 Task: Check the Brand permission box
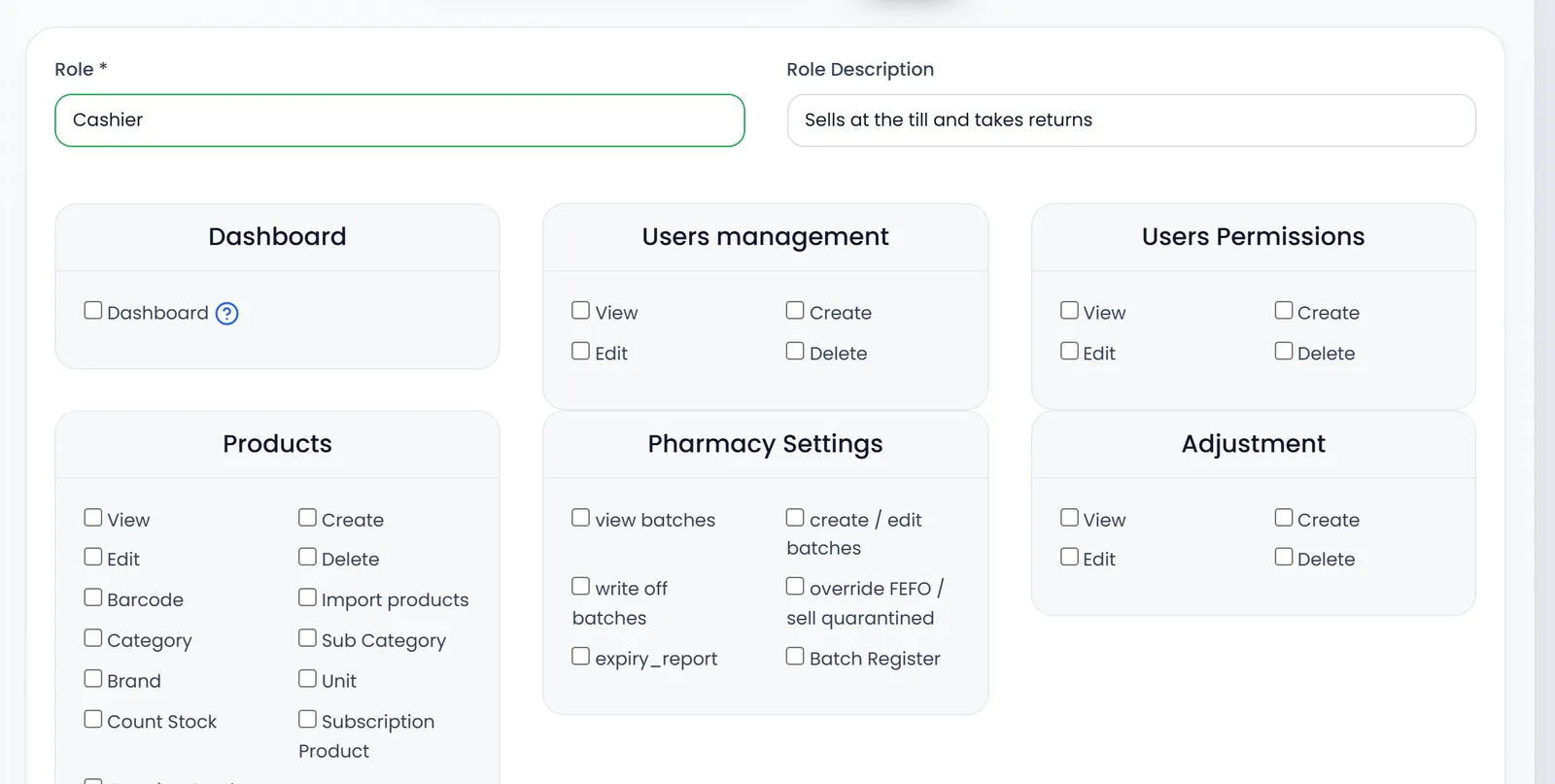[93, 679]
